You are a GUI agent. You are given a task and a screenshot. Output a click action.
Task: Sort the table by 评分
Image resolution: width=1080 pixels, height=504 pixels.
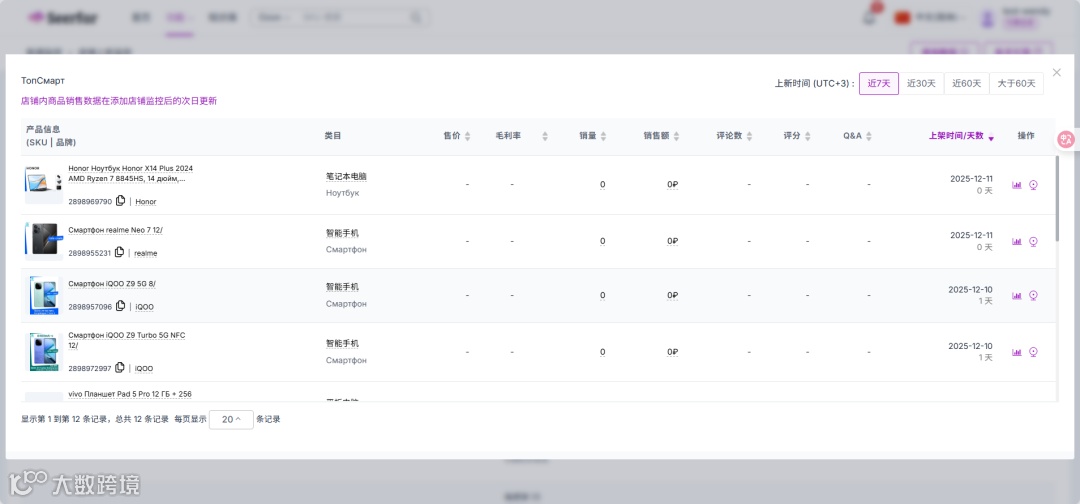[x=807, y=136]
